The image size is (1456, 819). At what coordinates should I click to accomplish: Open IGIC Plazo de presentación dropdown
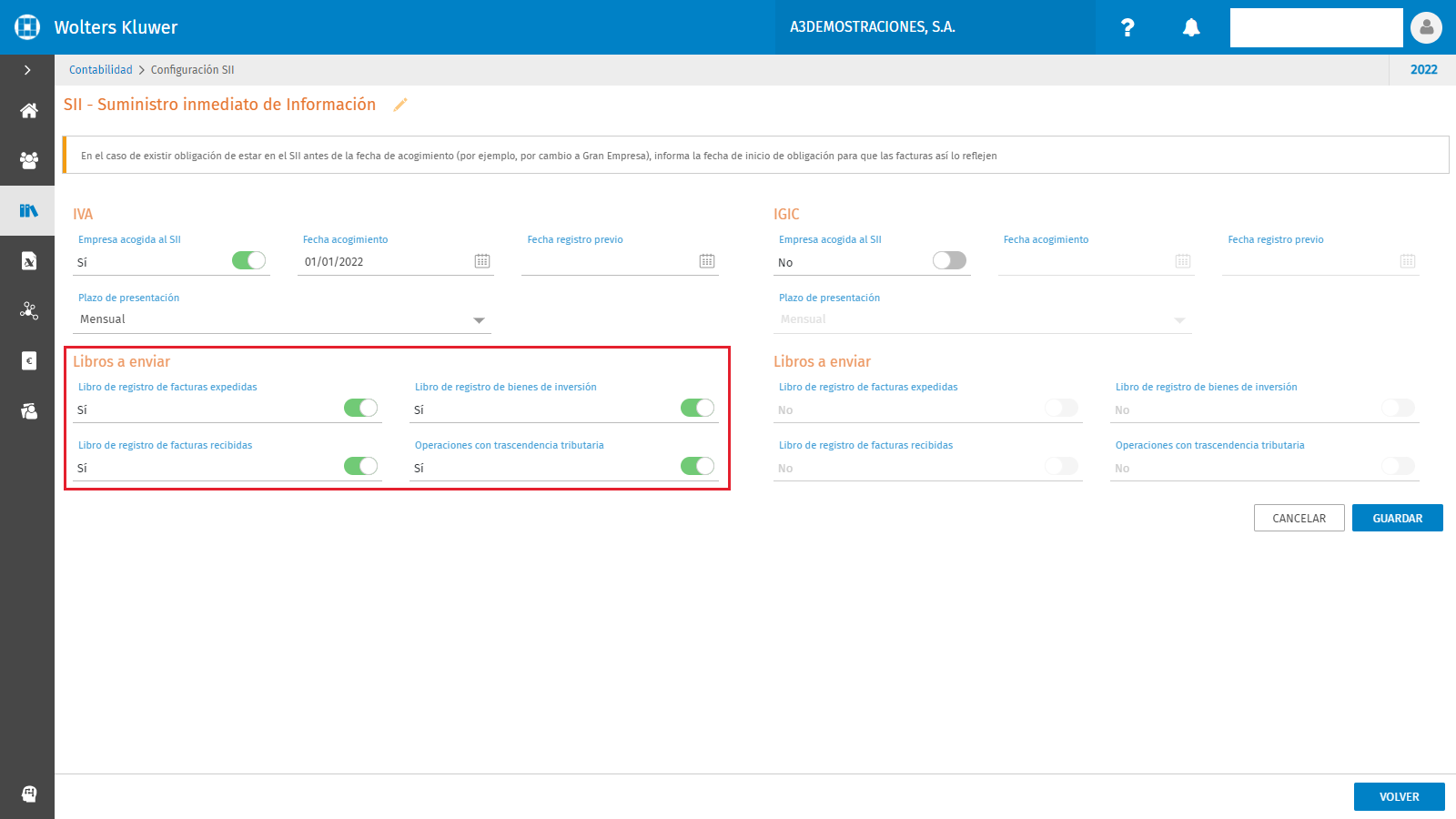click(x=983, y=319)
